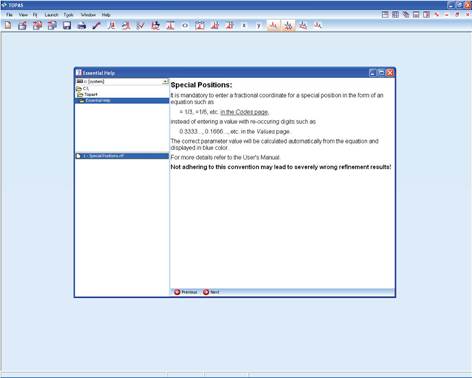472x378 pixels.
Task: Open the Launch menu
Action: (51, 15)
